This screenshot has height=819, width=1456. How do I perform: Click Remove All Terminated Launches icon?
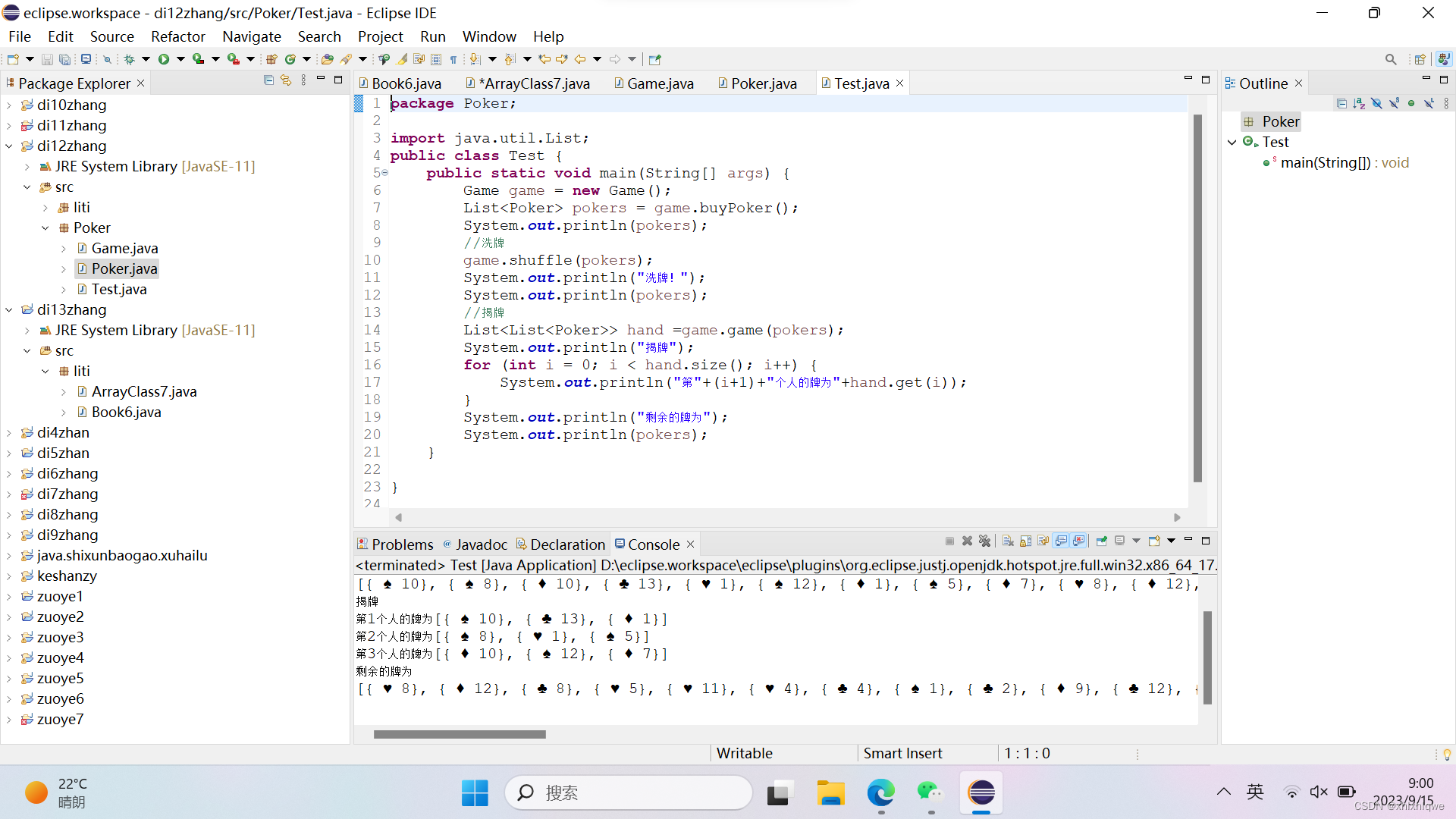click(984, 541)
